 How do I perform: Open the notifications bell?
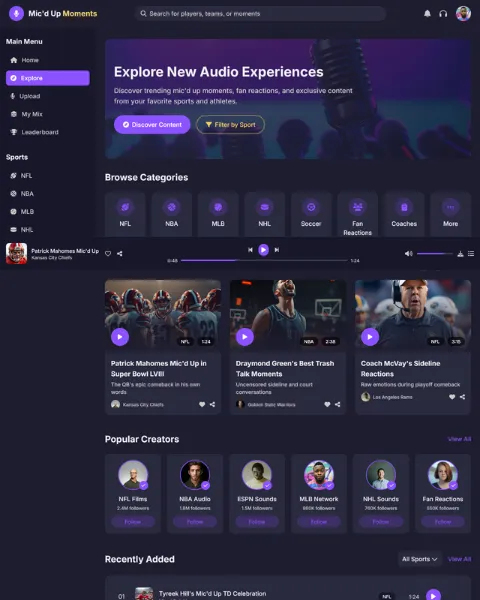(x=427, y=14)
